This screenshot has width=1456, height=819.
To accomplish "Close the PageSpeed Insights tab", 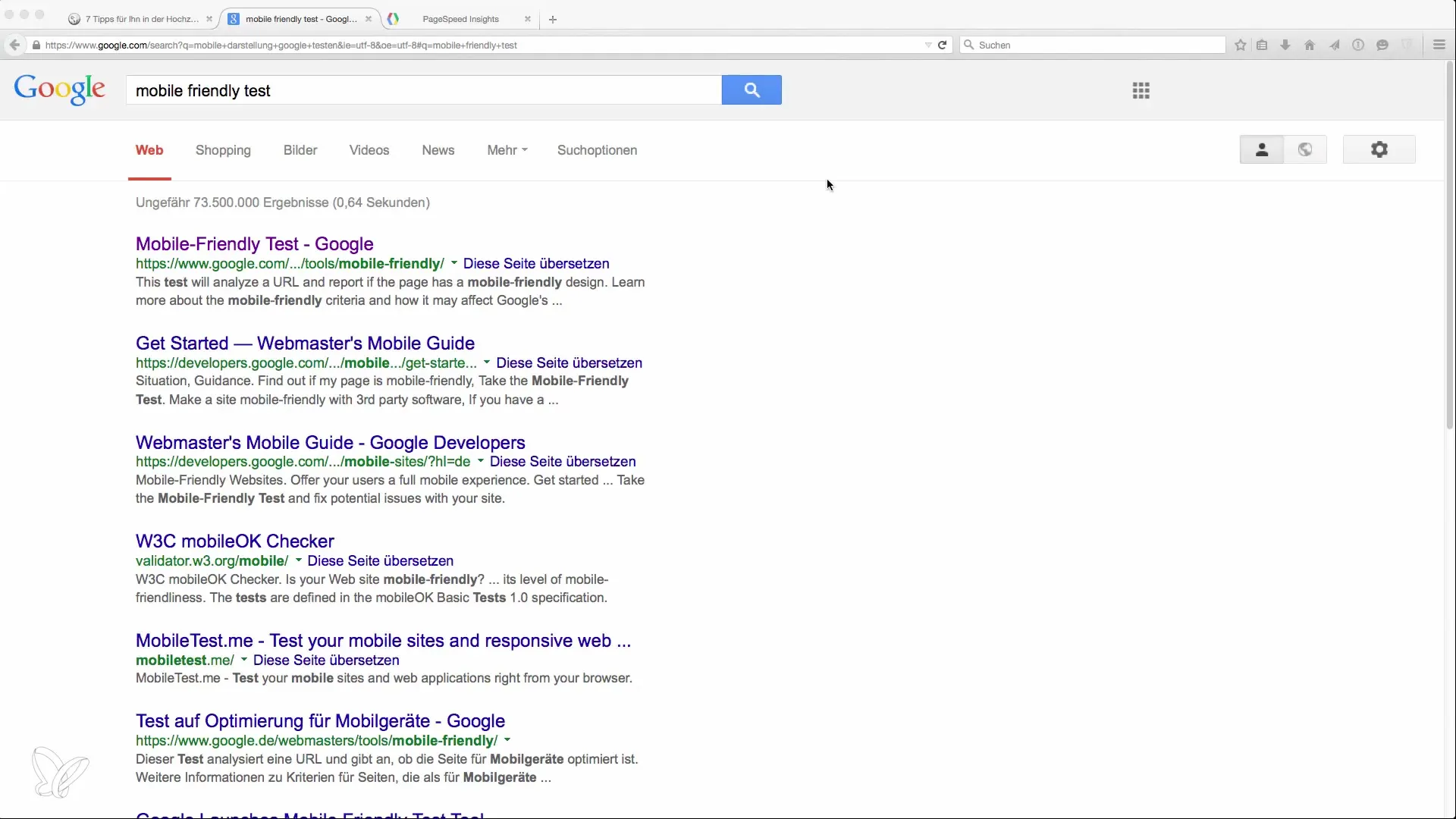I will click(528, 20).
